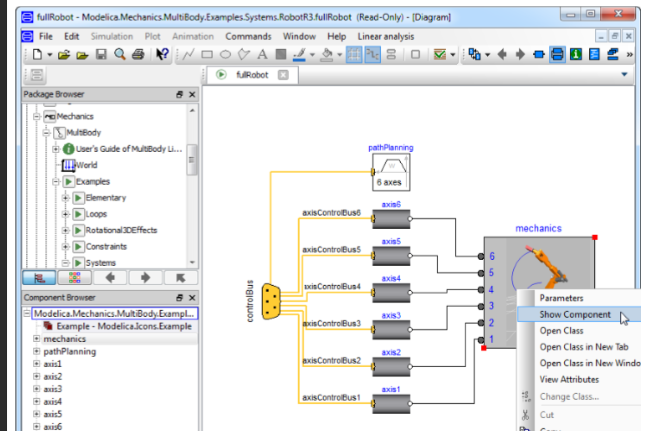
Task: Open the line color dropdown arrow
Action: 314,55
